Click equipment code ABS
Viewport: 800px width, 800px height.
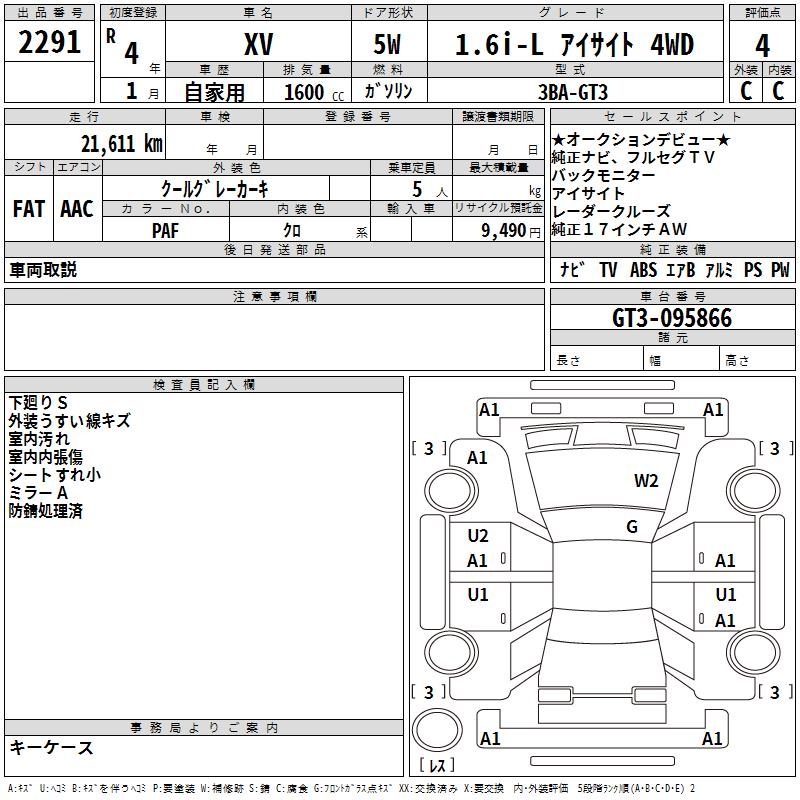tap(643, 269)
